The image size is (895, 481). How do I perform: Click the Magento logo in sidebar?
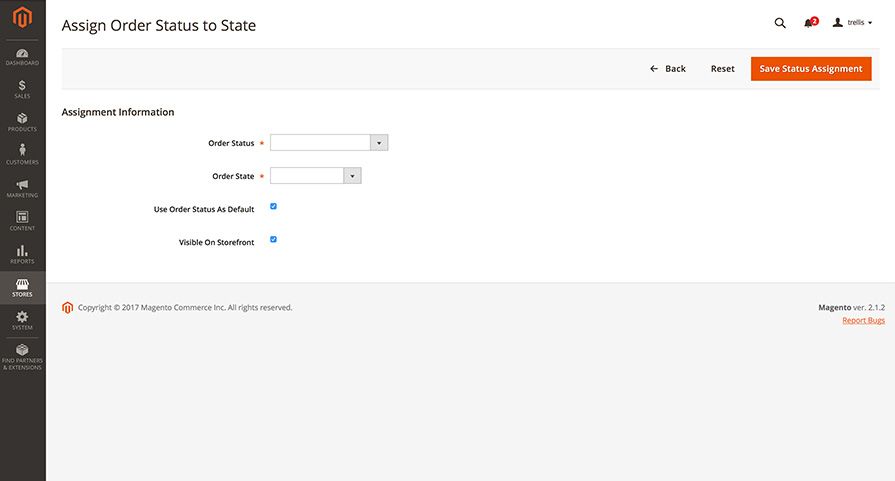pyautogui.click(x=22, y=17)
